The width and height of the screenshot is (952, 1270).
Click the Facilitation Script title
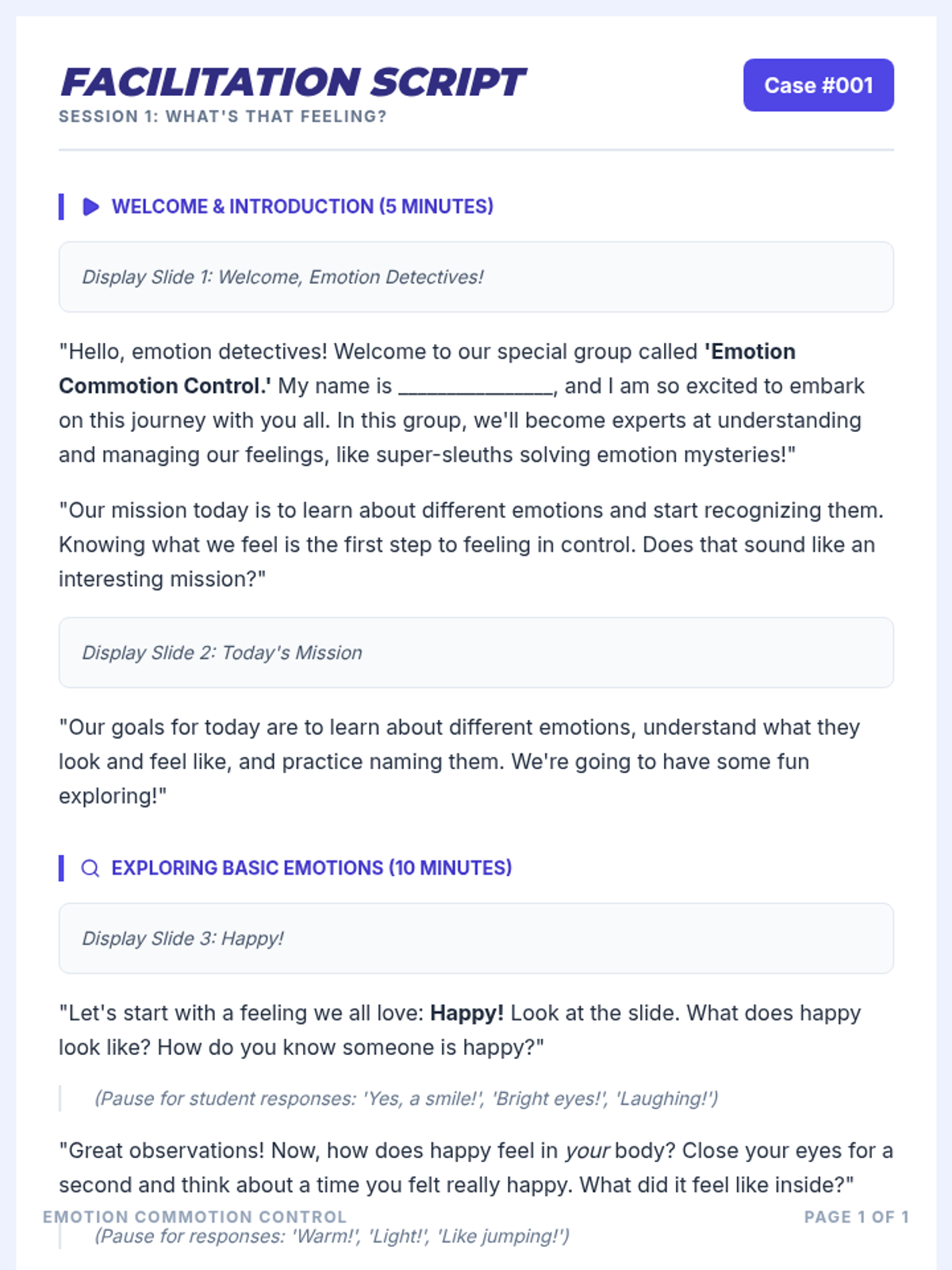[x=292, y=83]
